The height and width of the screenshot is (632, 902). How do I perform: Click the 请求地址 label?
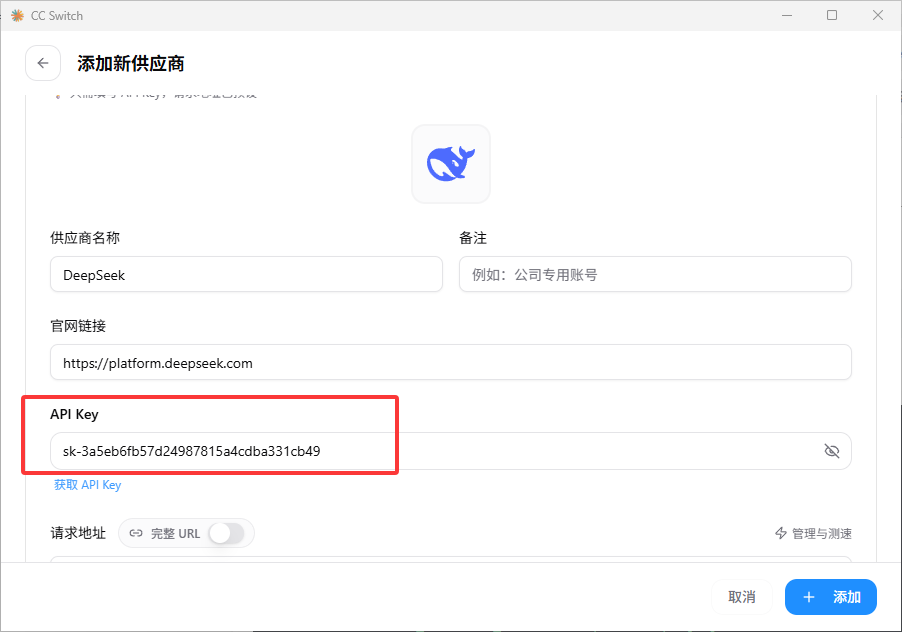(x=78, y=533)
